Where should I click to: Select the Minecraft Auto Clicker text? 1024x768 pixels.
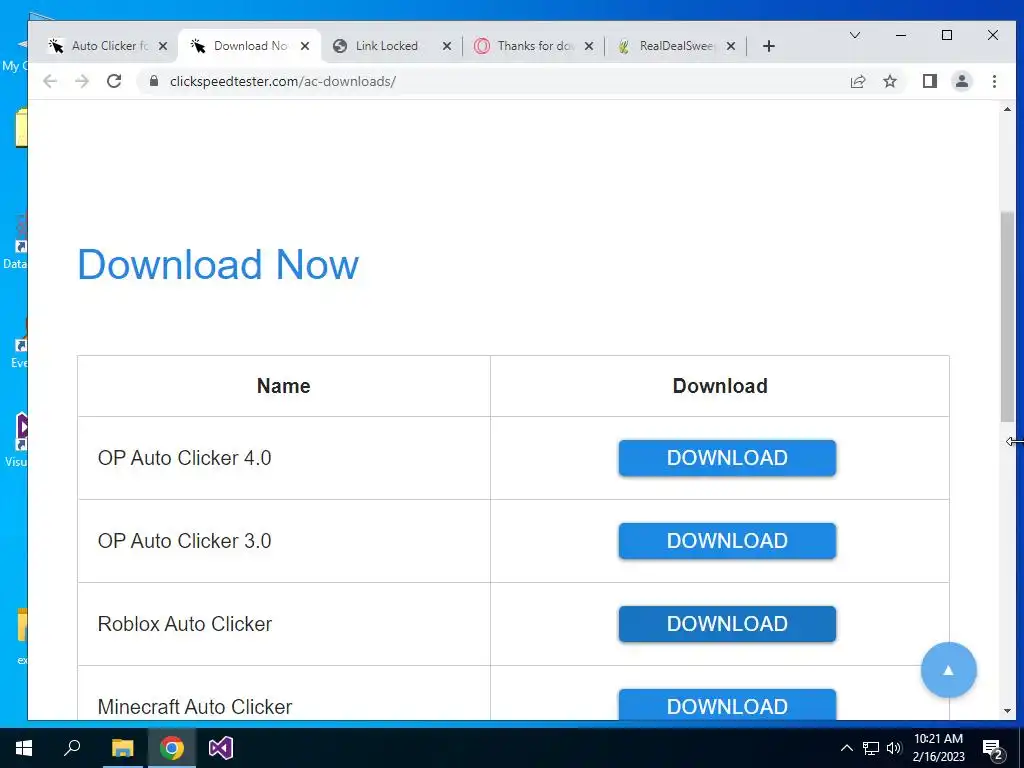point(195,707)
